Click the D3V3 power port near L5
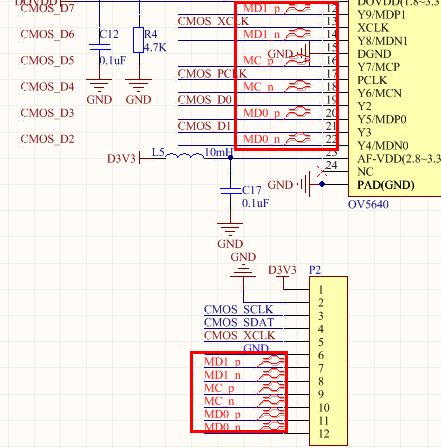This screenshot has width=441, height=448. pyautogui.click(x=123, y=158)
